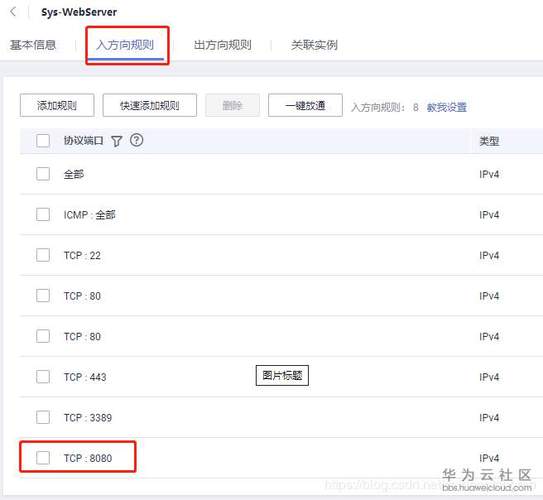The height and width of the screenshot is (500, 543).
Task: Click the 类型 column header
Action: [x=489, y=141]
